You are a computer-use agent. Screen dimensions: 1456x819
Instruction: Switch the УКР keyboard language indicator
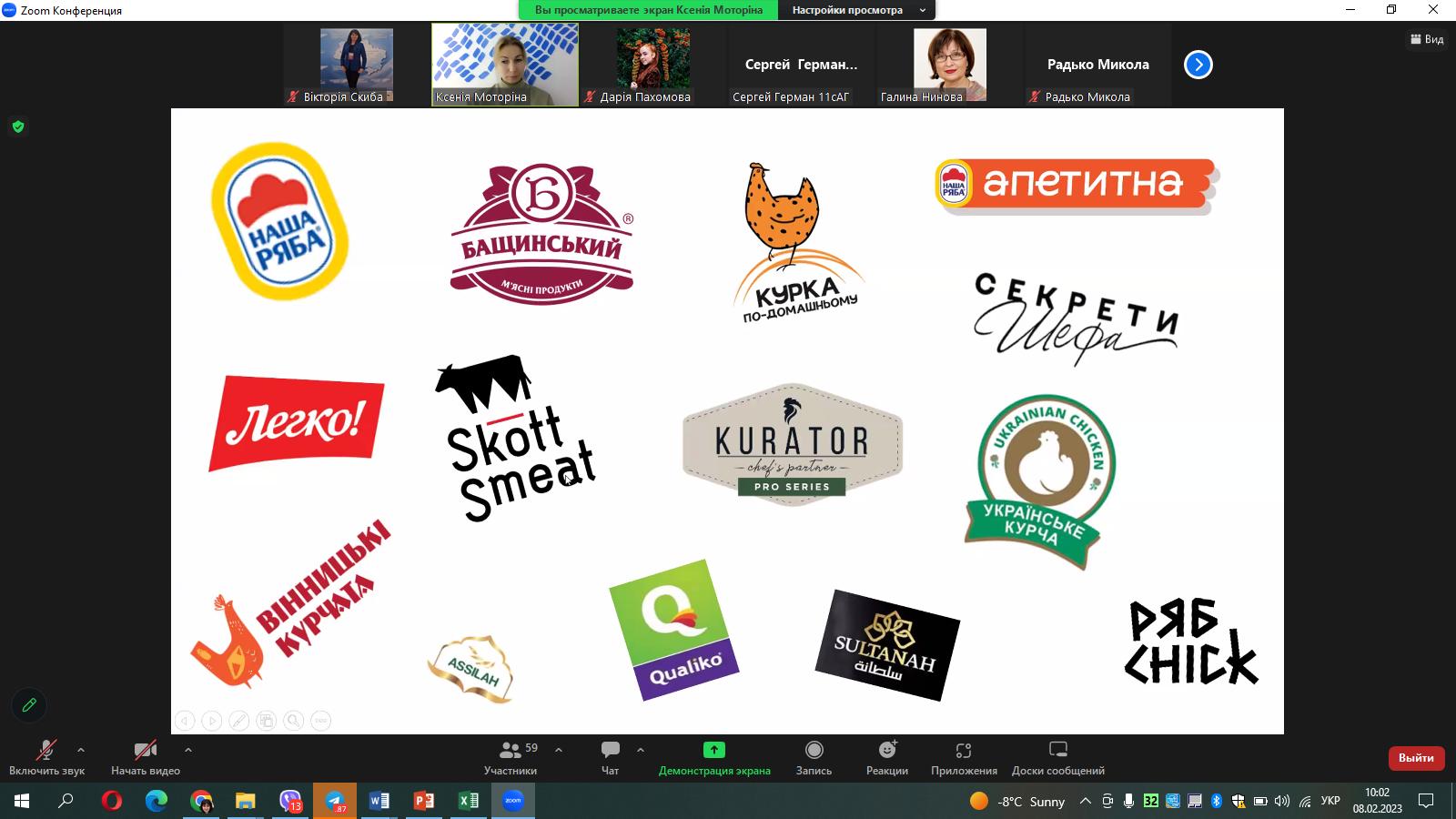[1330, 801]
